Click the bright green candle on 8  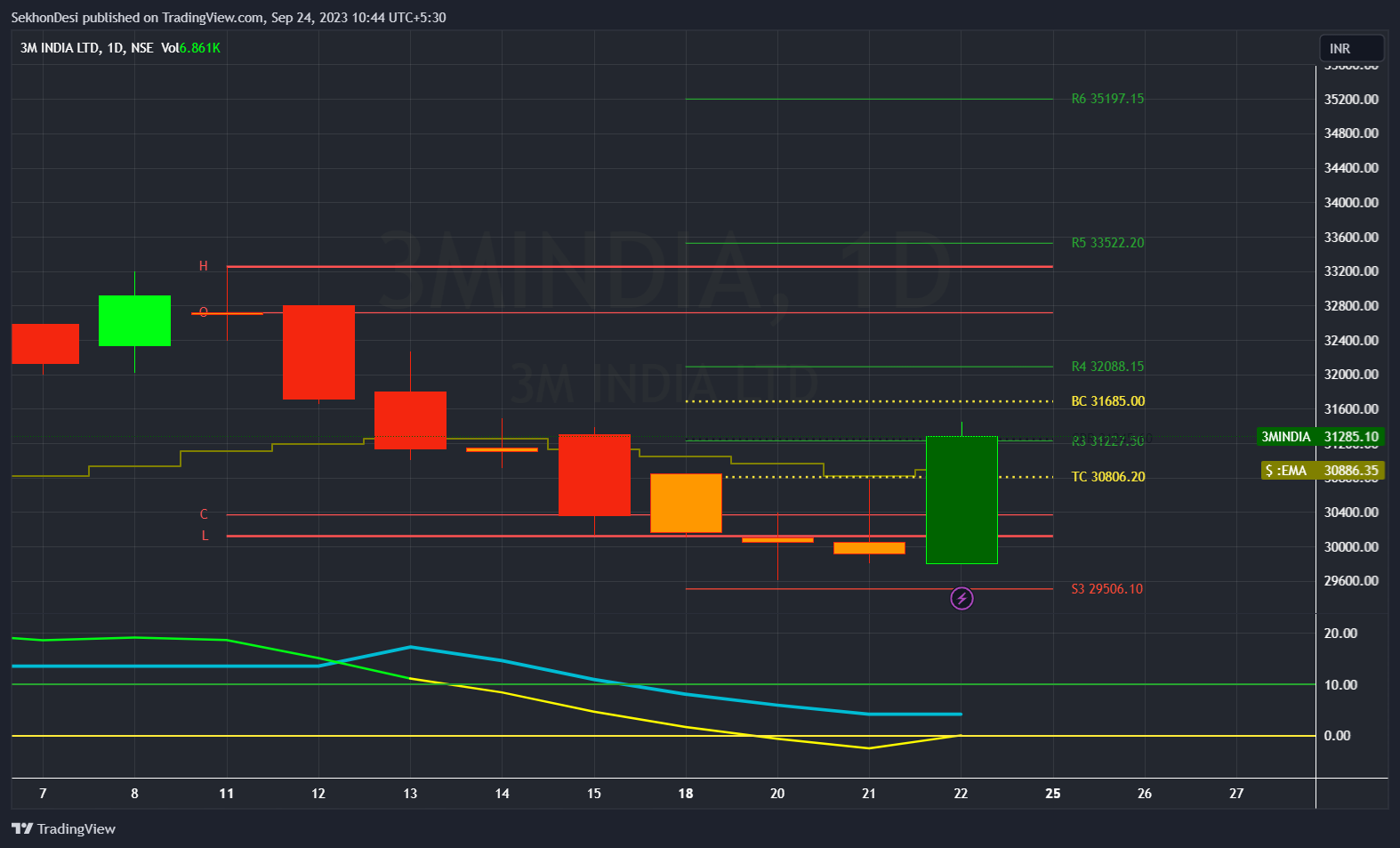pyautogui.click(x=134, y=320)
